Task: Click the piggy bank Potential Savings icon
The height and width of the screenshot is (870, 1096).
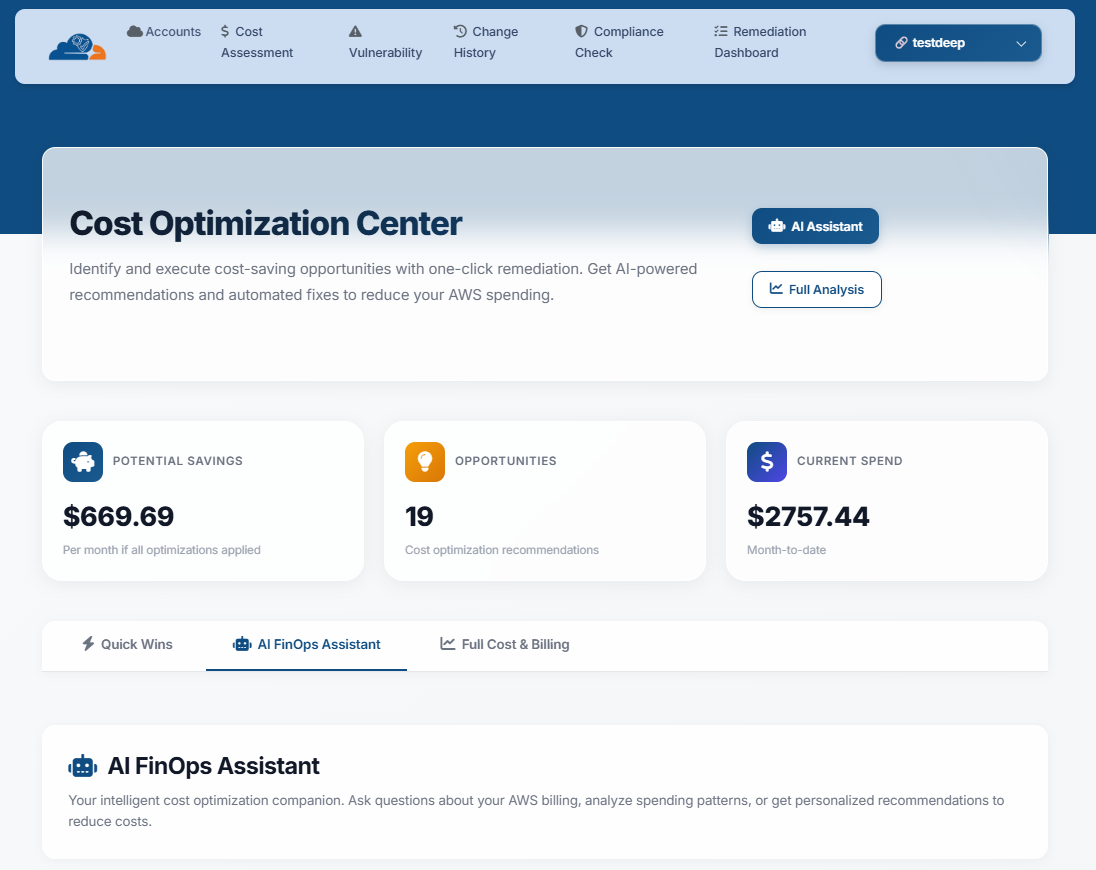Action: (x=82, y=462)
